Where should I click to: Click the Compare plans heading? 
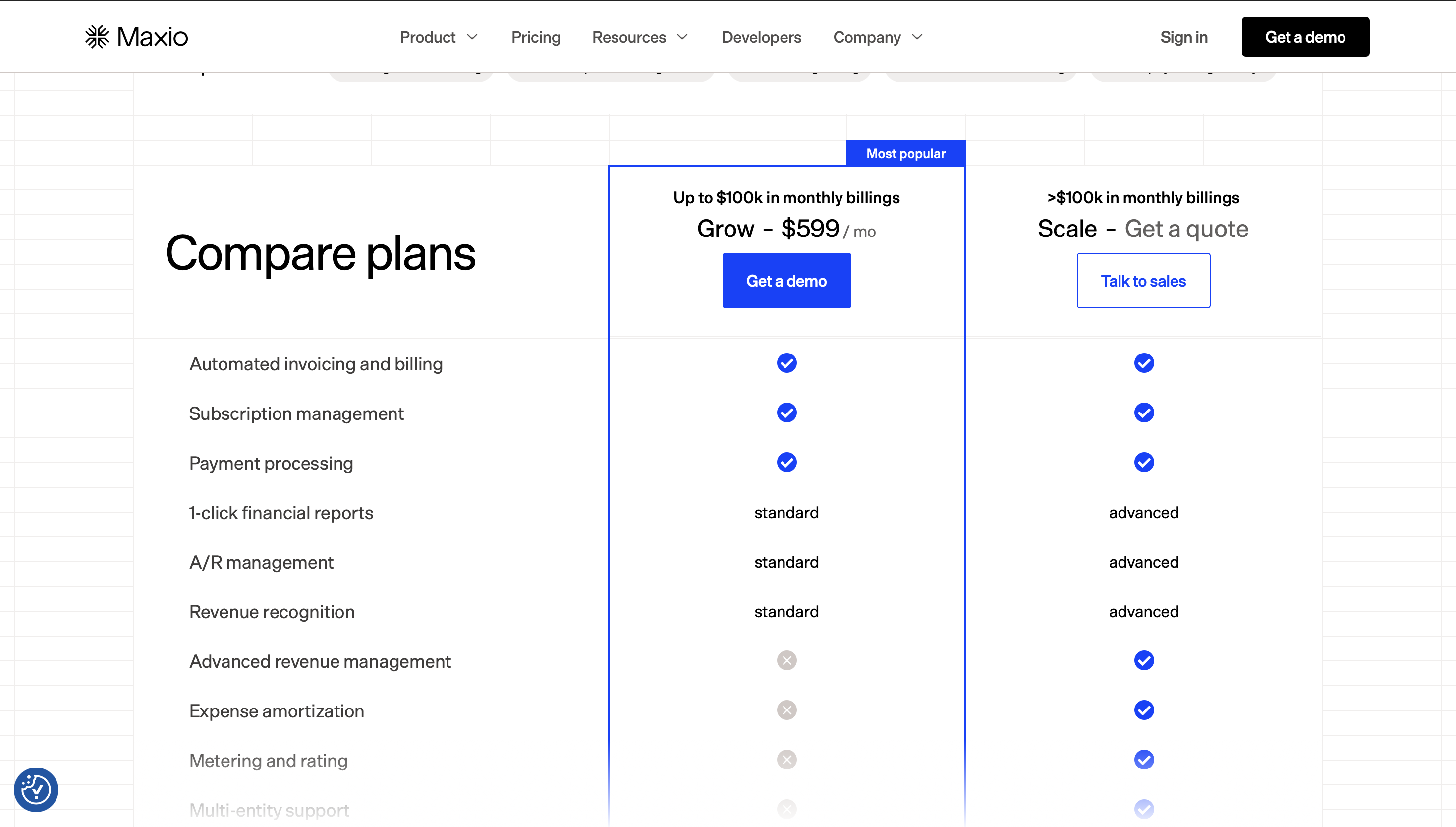(x=320, y=253)
